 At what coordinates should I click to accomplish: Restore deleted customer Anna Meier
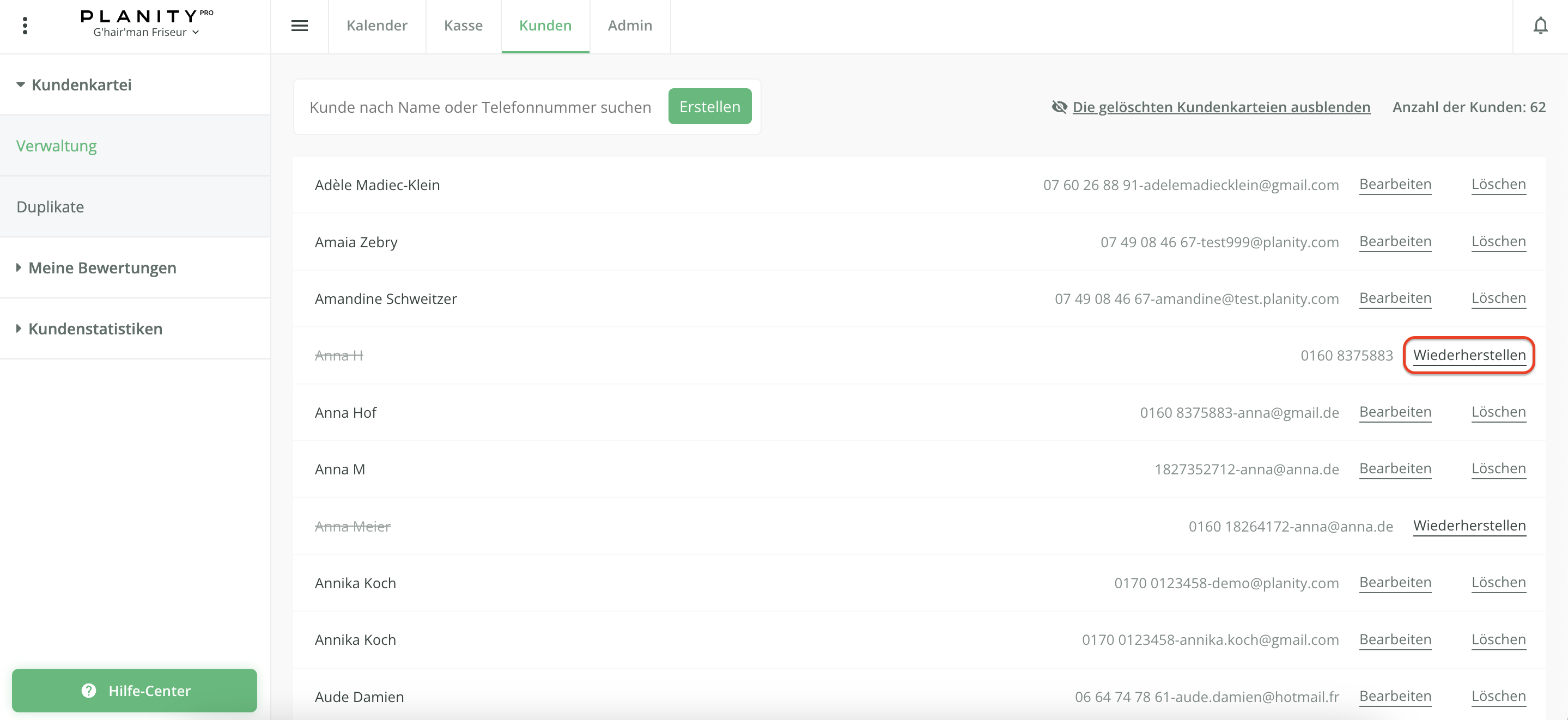[x=1469, y=525]
